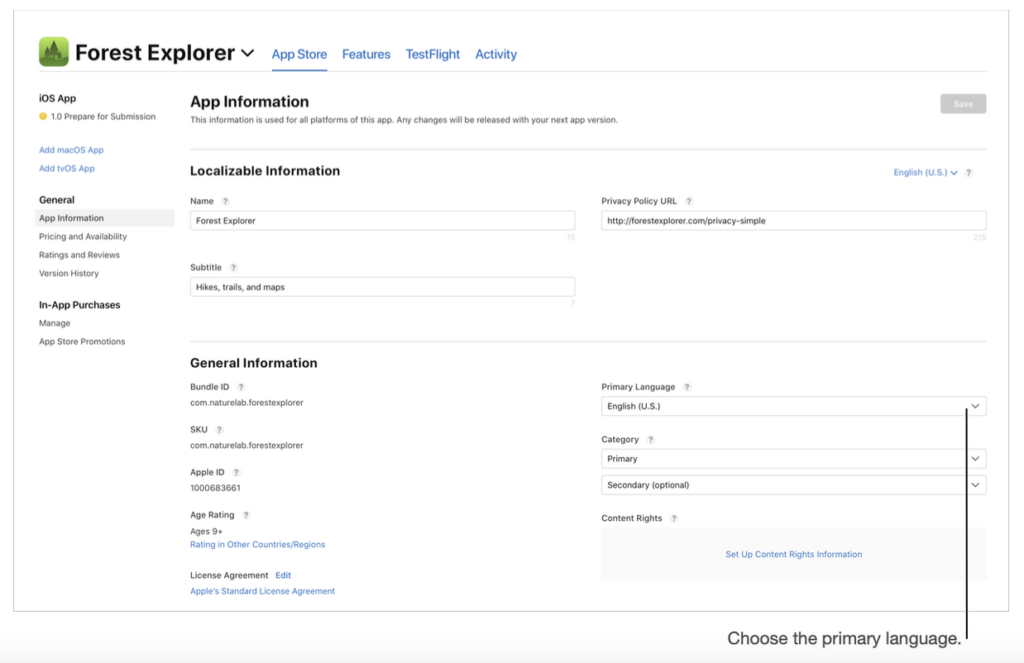Open the Primary category dropdown

point(793,459)
